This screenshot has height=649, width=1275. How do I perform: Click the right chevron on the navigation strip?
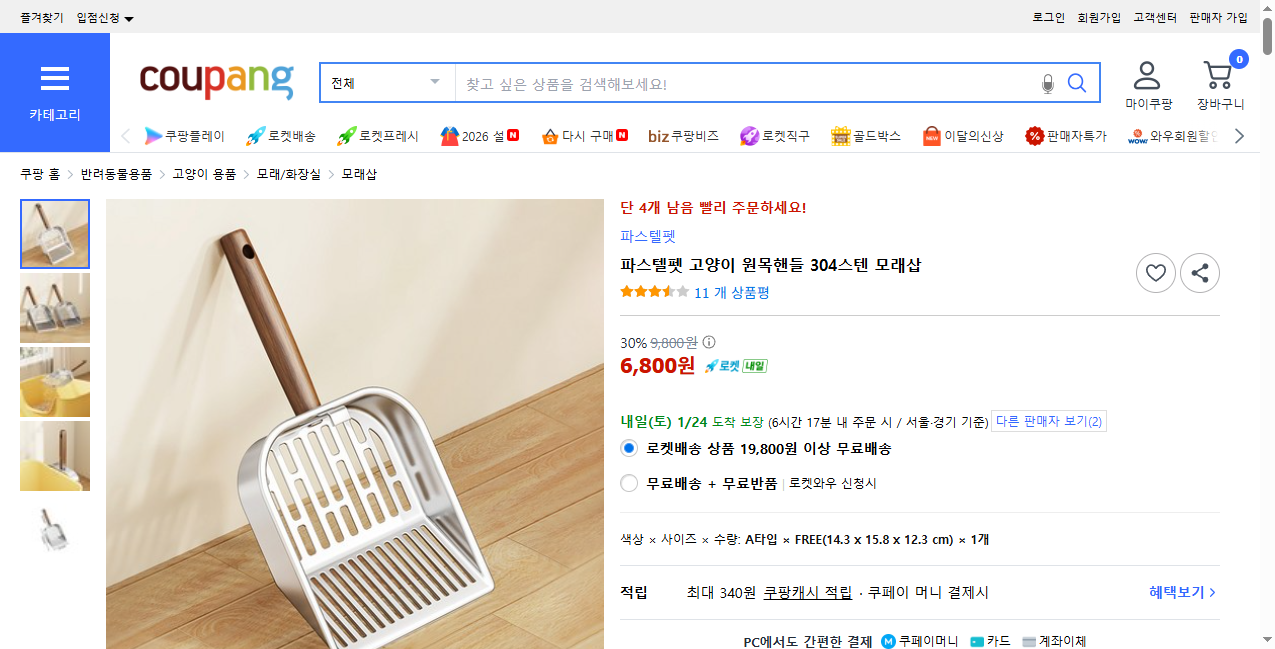[x=1240, y=135]
